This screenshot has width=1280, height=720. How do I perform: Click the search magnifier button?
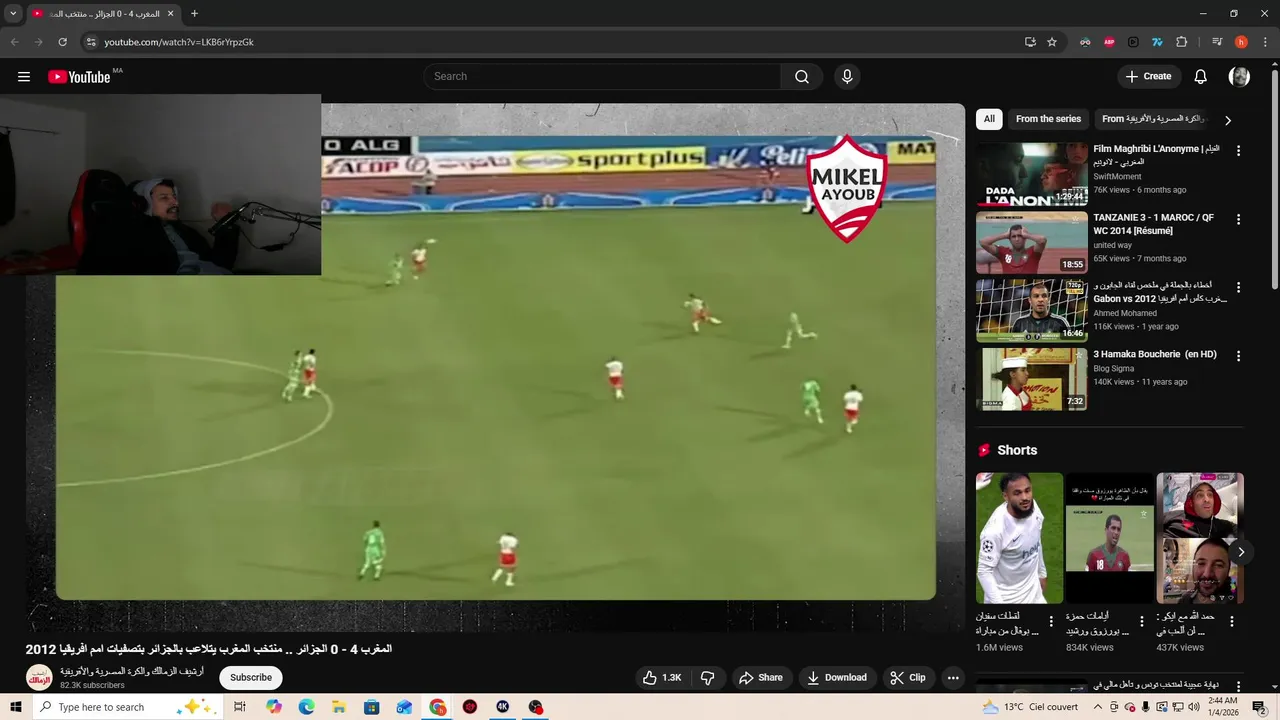(x=802, y=77)
